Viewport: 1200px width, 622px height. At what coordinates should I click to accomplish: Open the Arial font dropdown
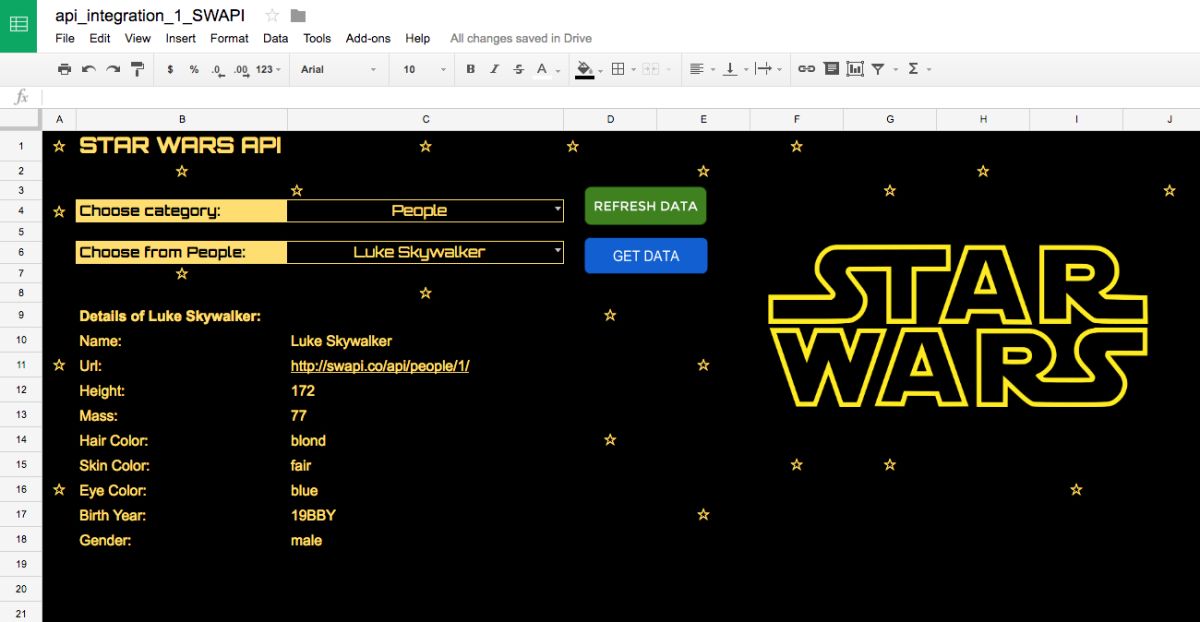tap(339, 69)
